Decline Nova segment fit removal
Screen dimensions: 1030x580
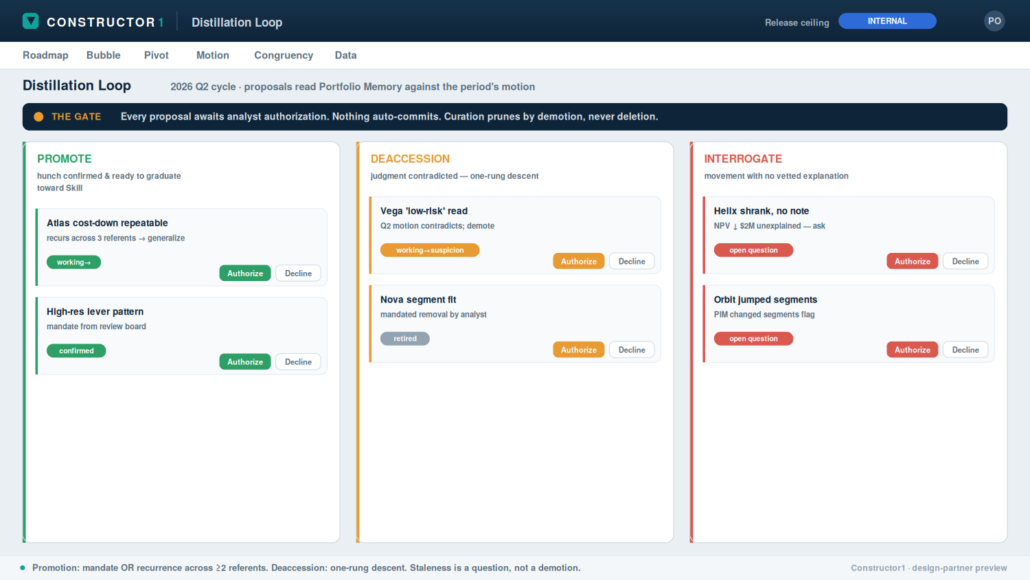point(632,350)
